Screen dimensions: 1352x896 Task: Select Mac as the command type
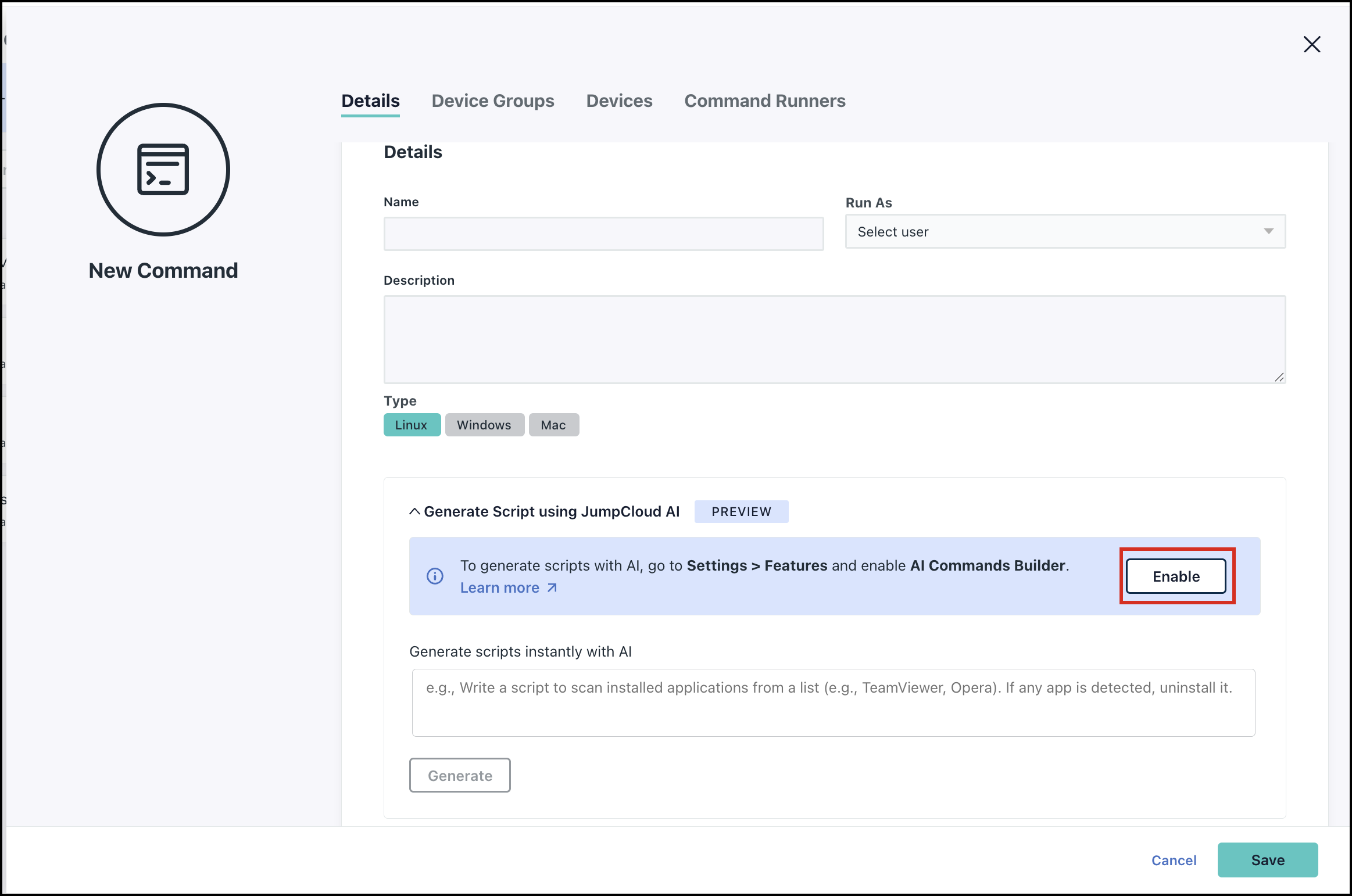tap(553, 425)
